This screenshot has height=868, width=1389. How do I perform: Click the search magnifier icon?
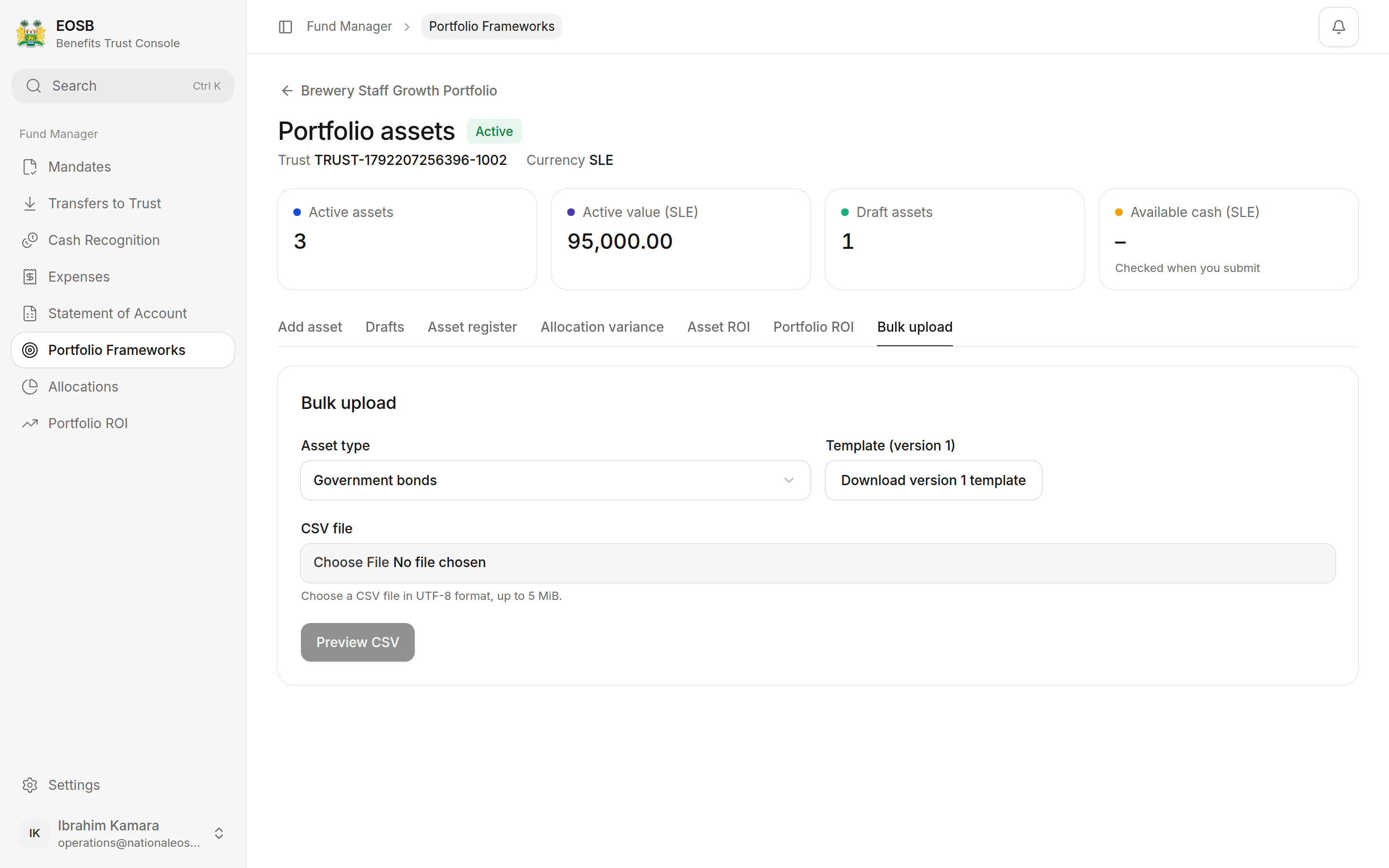coord(34,86)
